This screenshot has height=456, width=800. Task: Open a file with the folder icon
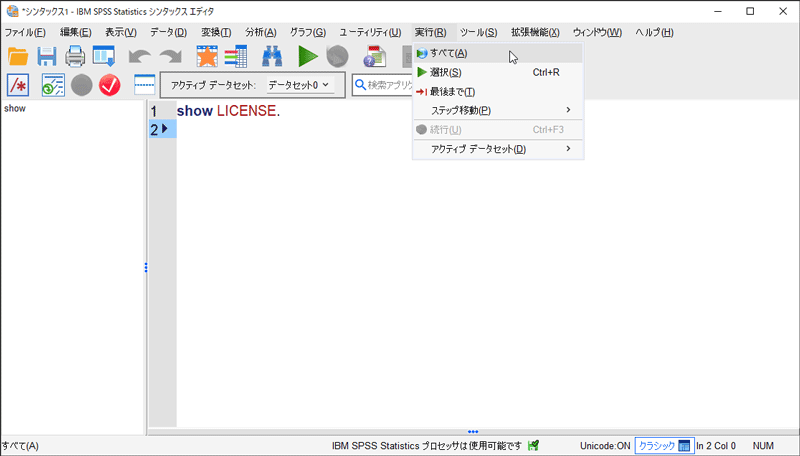pos(18,57)
